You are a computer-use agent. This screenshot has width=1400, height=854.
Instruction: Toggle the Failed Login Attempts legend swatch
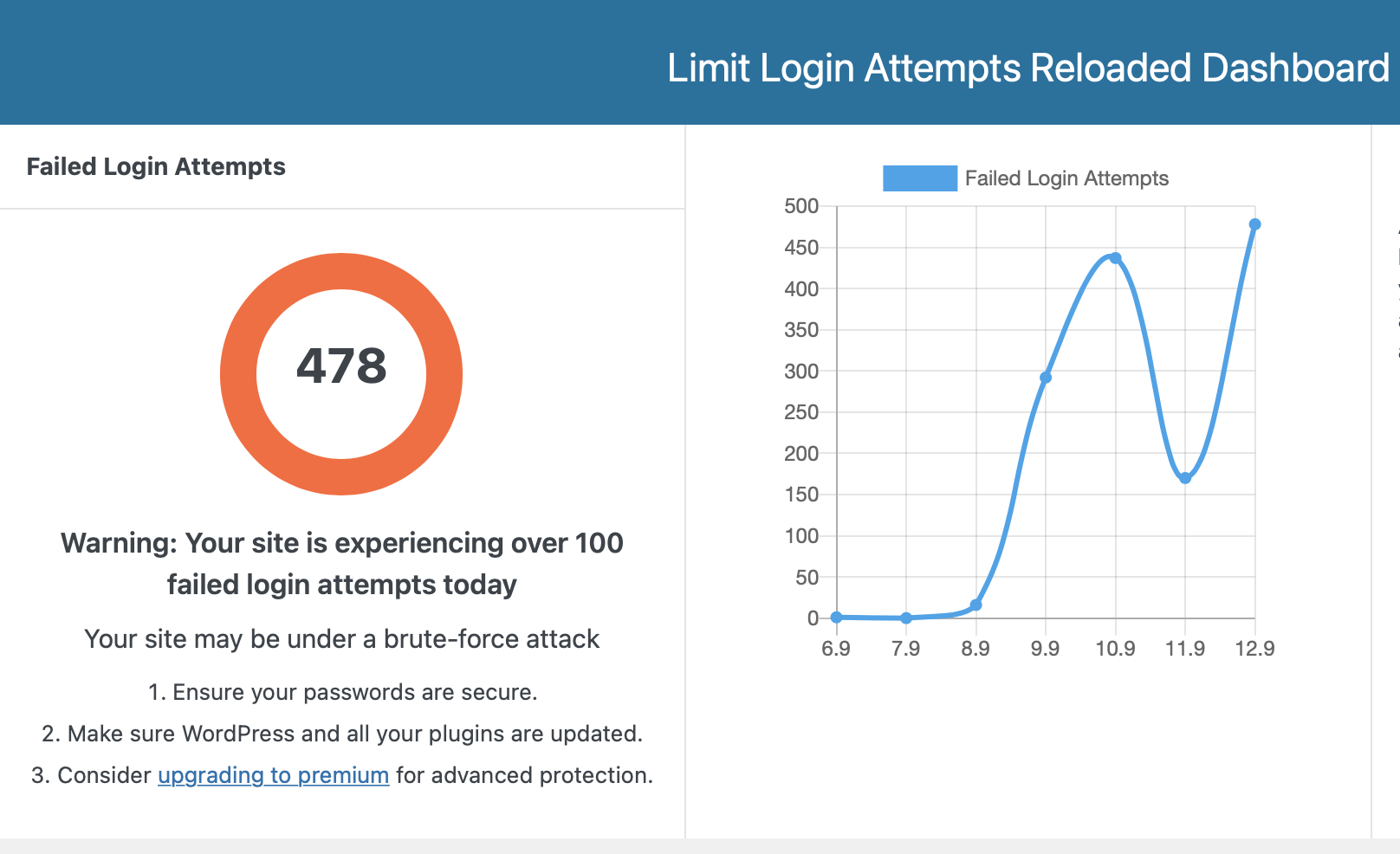(920, 178)
